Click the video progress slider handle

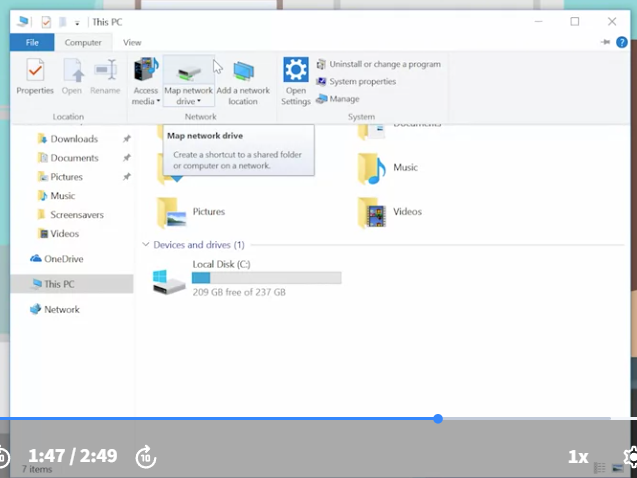438,419
